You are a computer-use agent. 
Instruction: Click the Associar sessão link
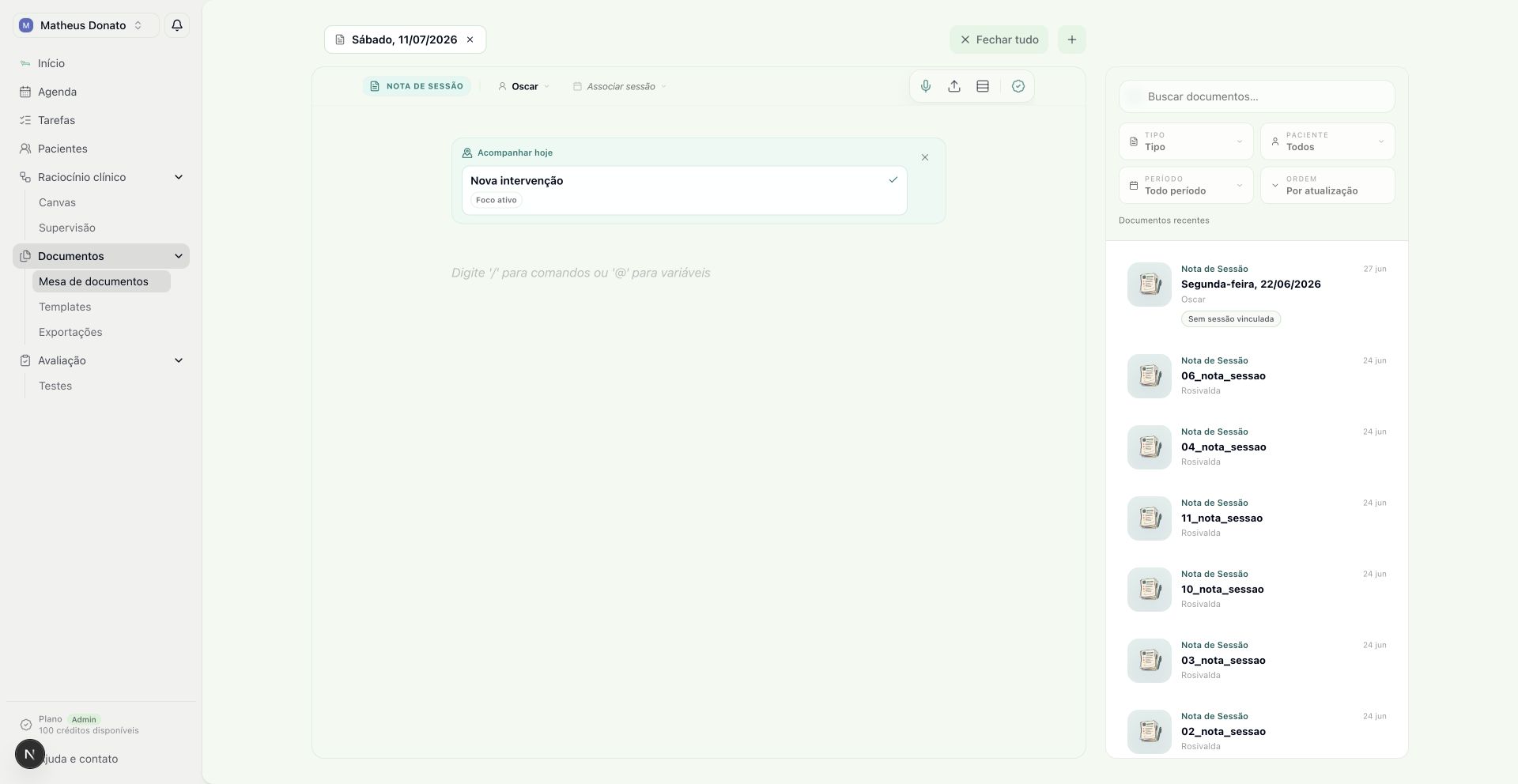pyautogui.click(x=621, y=86)
